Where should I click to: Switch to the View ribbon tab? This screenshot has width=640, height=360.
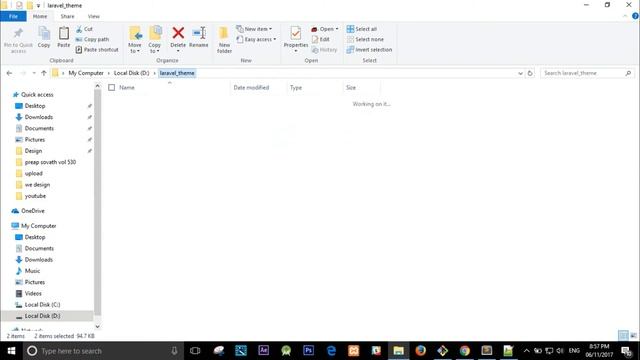[x=93, y=16]
